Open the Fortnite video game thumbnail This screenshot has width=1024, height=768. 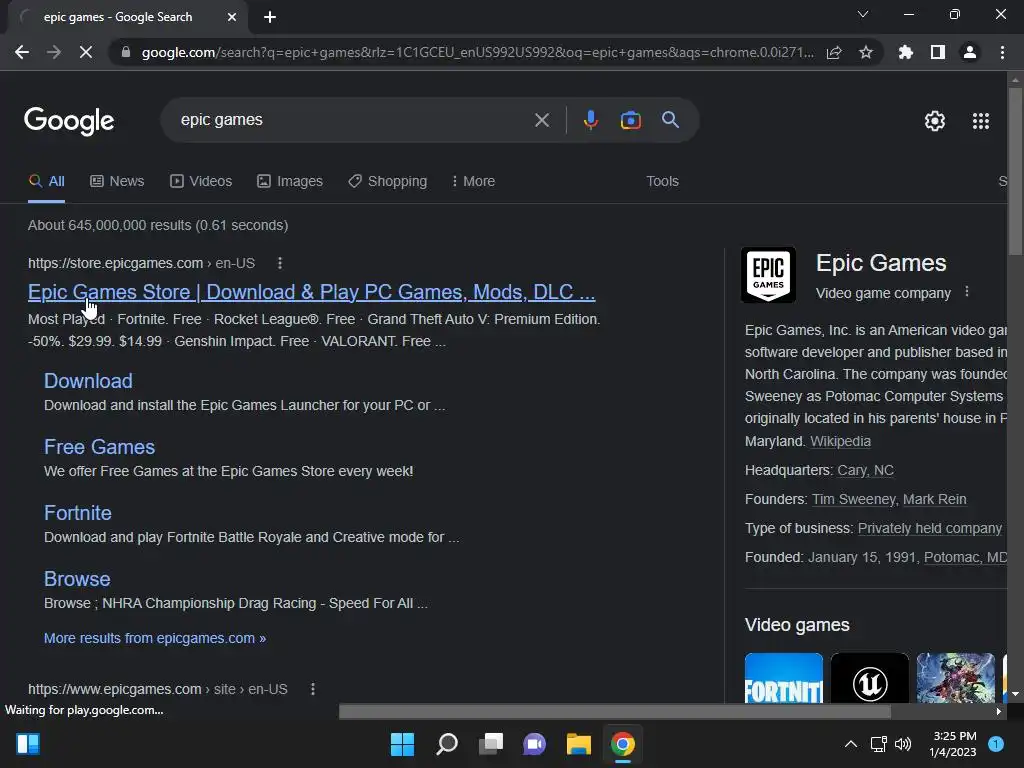coord(784,678)
